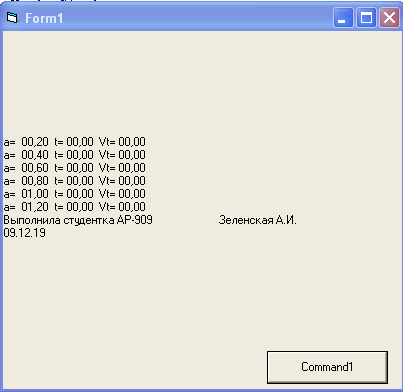Maximize the Form1 window
The width and height of the screenshot is (403, 392).
pyautogui.click(x=366, y=18)
